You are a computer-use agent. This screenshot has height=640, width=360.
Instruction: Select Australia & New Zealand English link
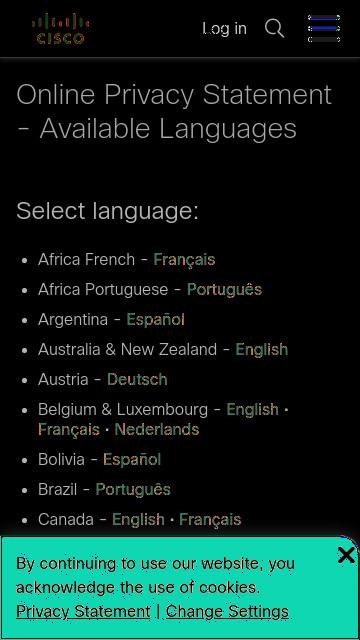pyautogui.click(x=262, y=349)
